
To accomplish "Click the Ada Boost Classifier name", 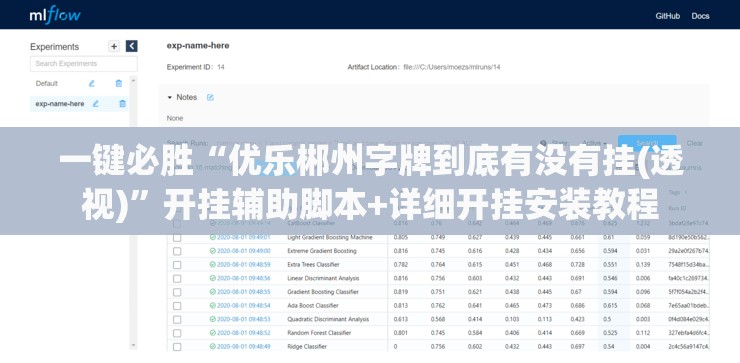I will tap(313, 306).
